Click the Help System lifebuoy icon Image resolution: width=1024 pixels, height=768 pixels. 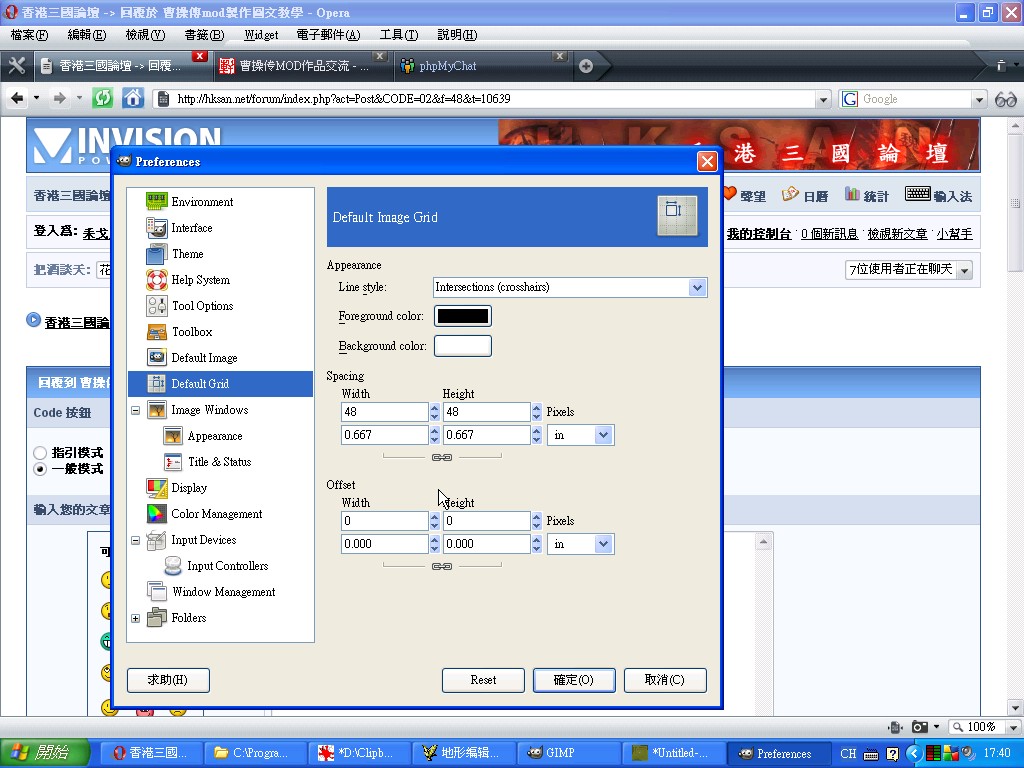(156, 280)
